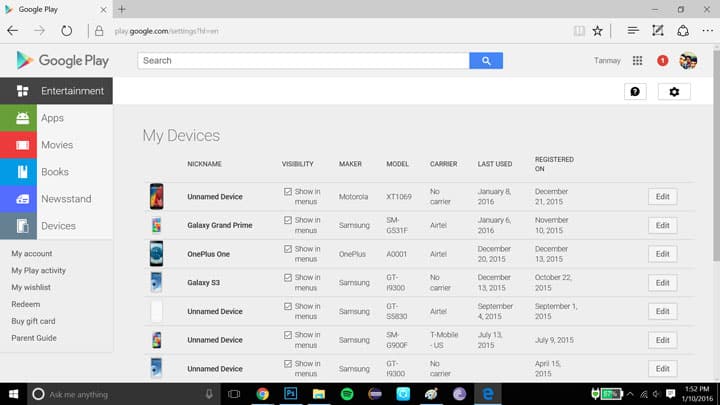Edit the Galaxy S3 device
The height and width of the screenshot is (405, 720).
click(x=662, y=282)
